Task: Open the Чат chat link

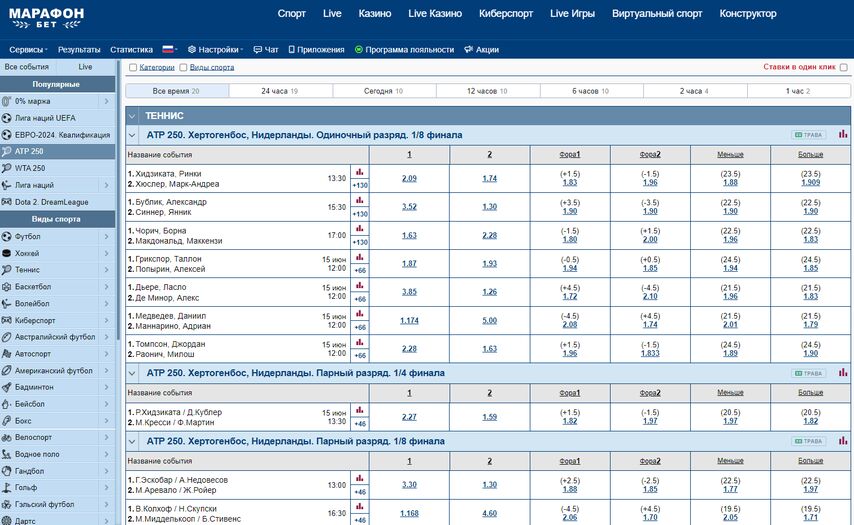Action: point(266,50)
